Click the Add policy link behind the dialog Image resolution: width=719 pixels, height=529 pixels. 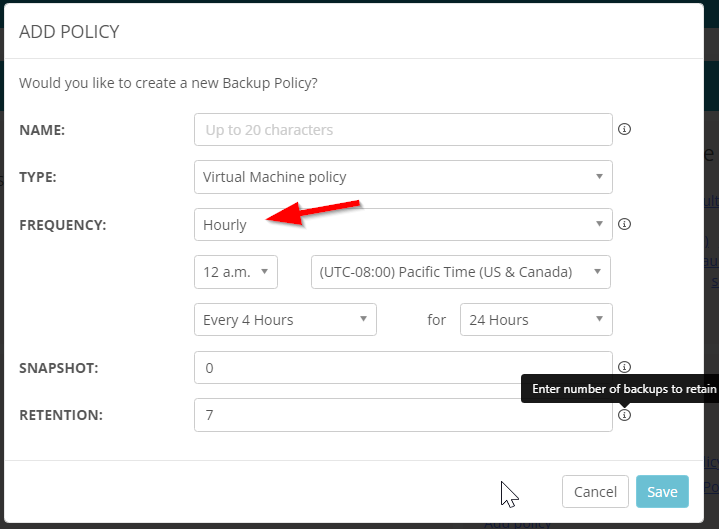(517, 523)
